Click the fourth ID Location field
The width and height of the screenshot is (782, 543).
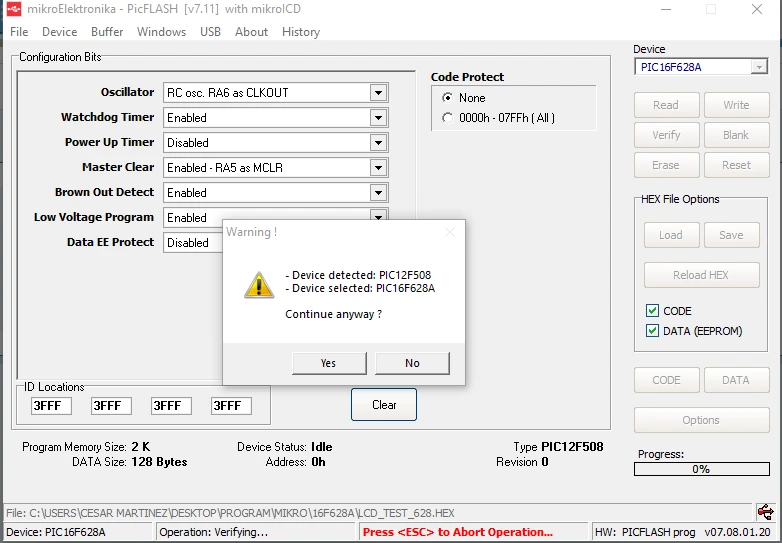(x=231, y=405)
